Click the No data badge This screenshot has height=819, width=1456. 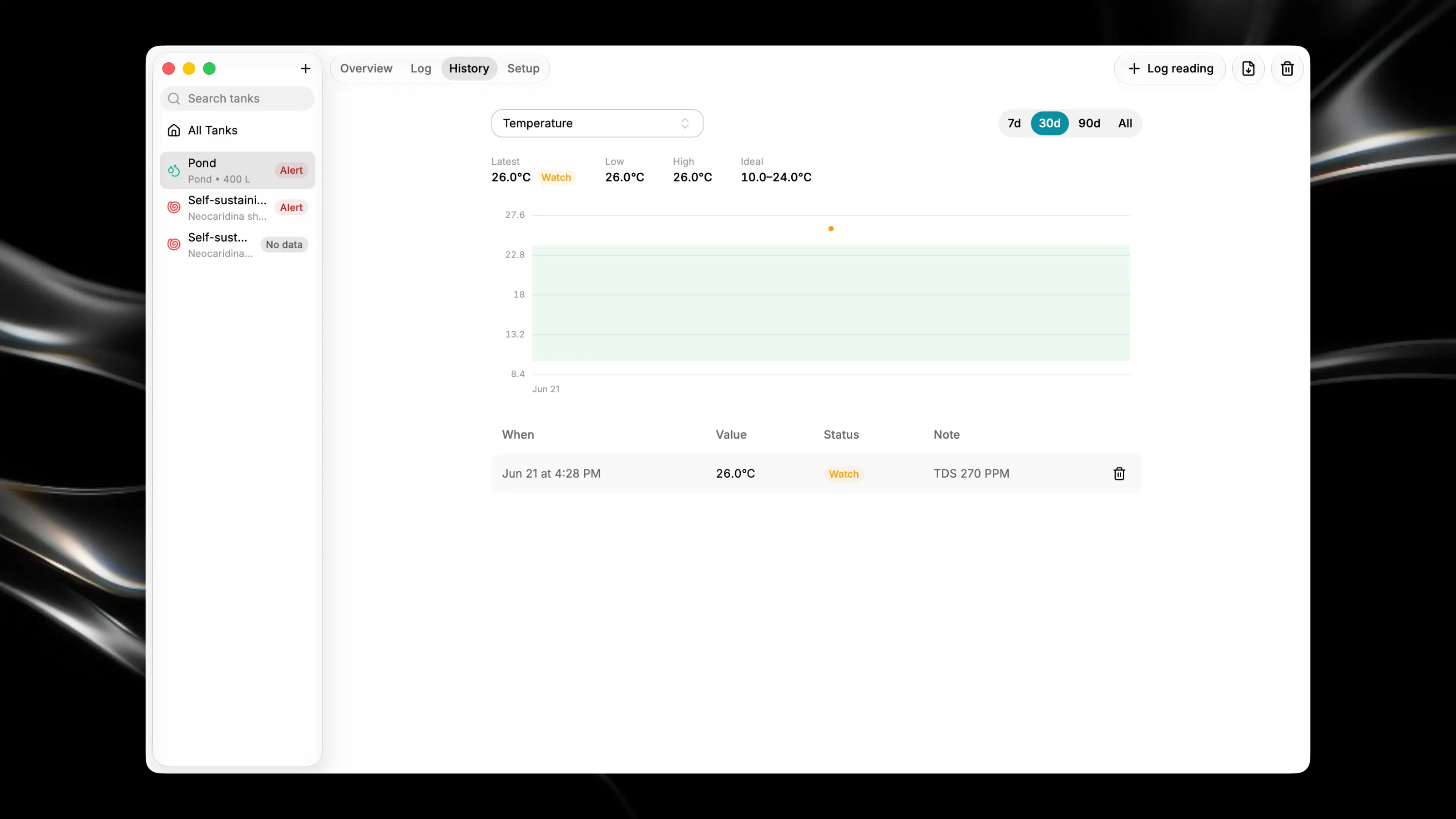(x=284, y=245)
